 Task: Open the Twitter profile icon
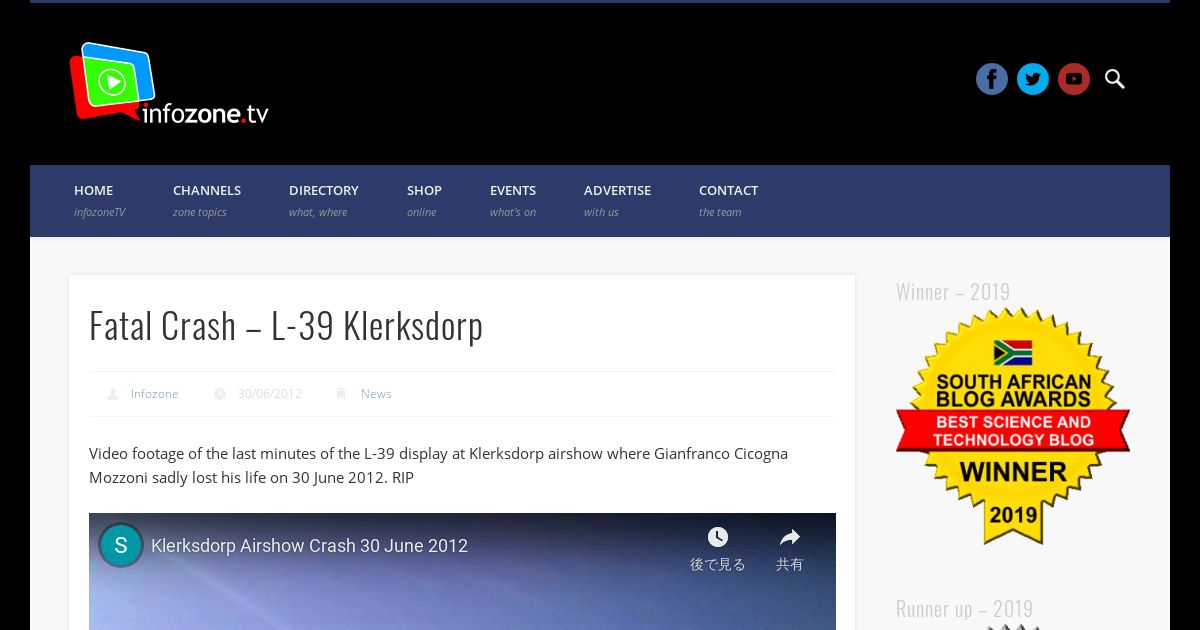click(1033, 79)
